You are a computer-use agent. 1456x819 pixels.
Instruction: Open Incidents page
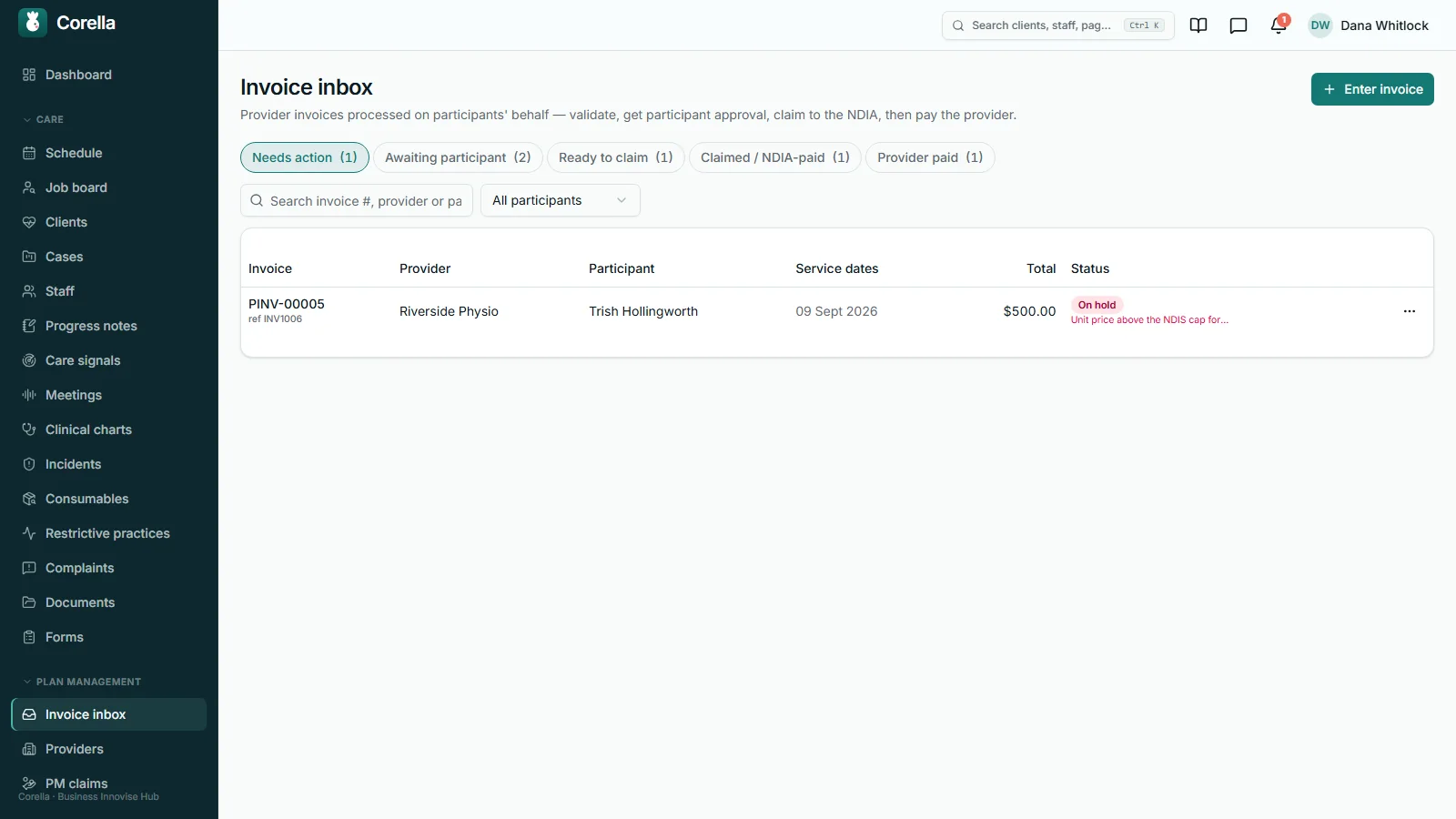(x=109, y=464)
